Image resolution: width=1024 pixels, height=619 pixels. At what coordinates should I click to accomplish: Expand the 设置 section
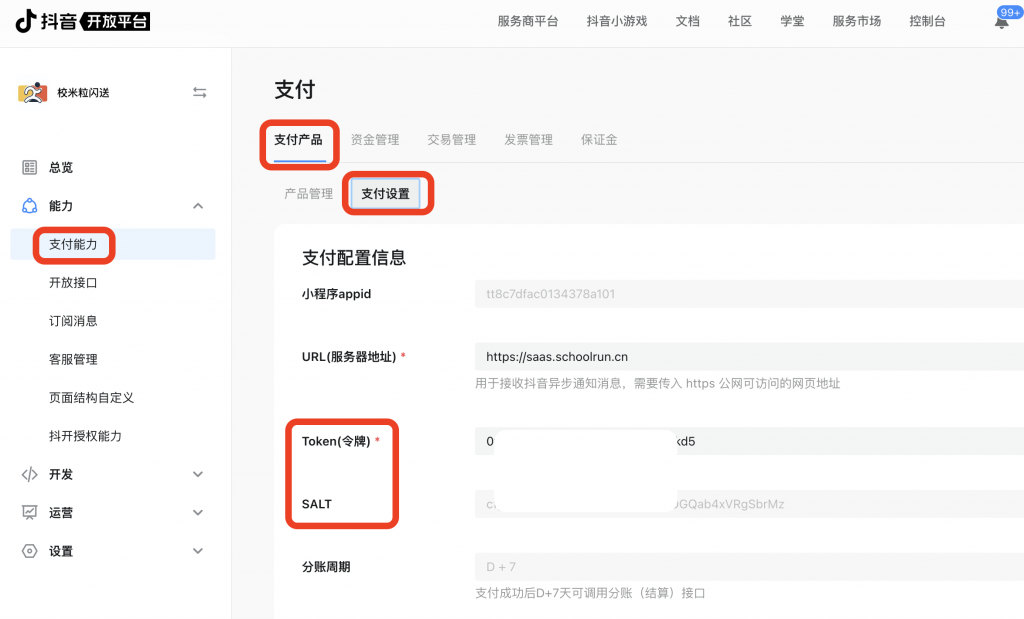pyautogui.click(x=196, y=551)
